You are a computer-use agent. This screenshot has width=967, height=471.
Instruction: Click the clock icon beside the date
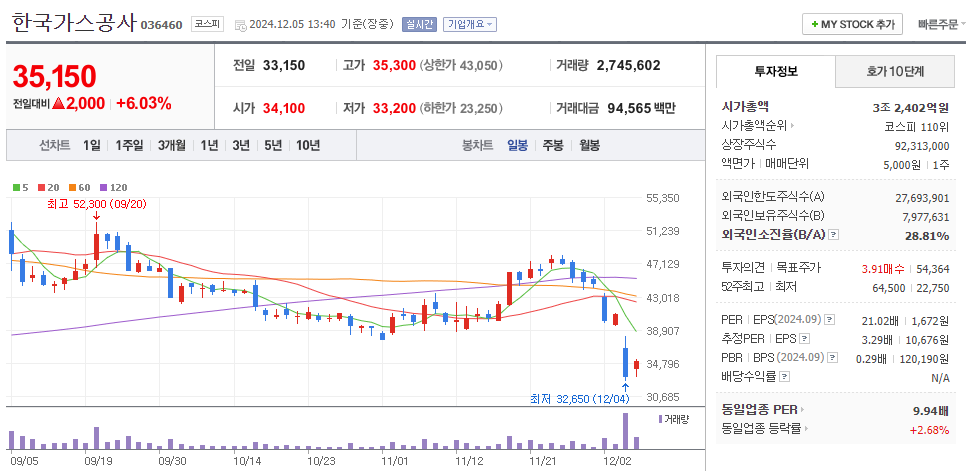[241, 25]
